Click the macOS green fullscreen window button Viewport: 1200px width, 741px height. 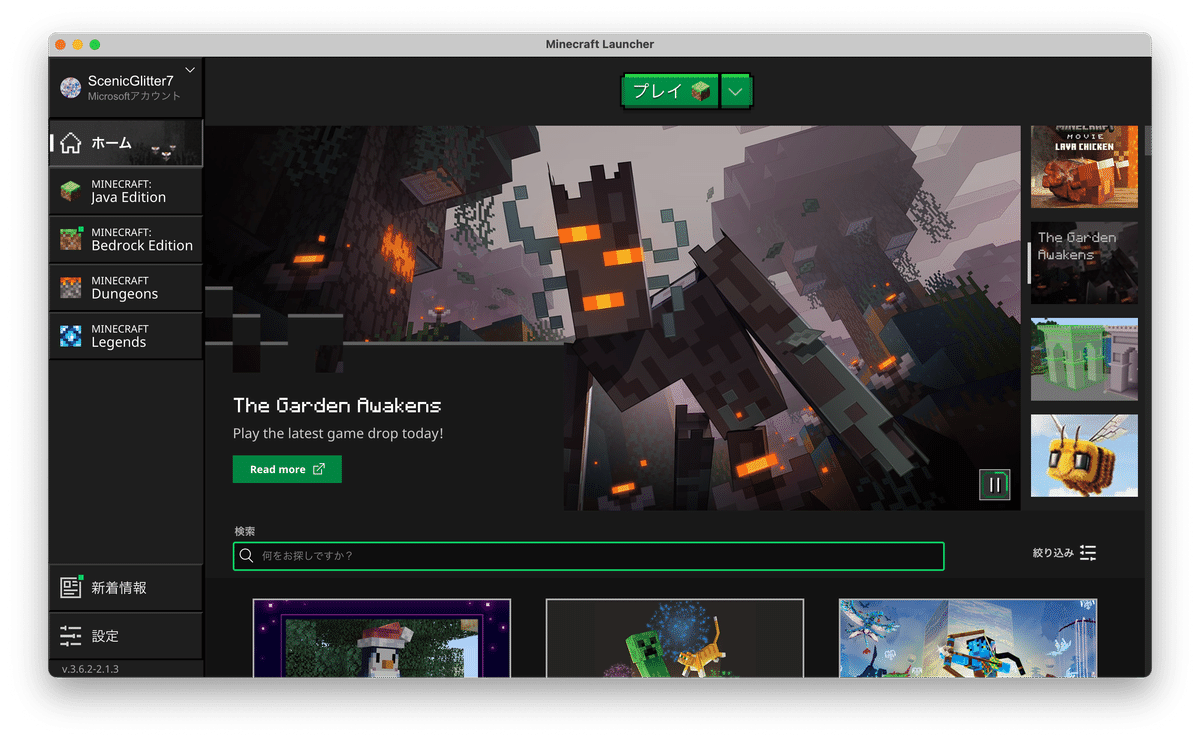tap(95, 44)
